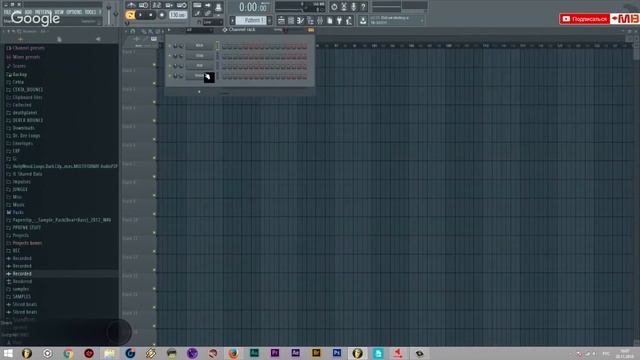Click the Kick channel button

[199, 45]
